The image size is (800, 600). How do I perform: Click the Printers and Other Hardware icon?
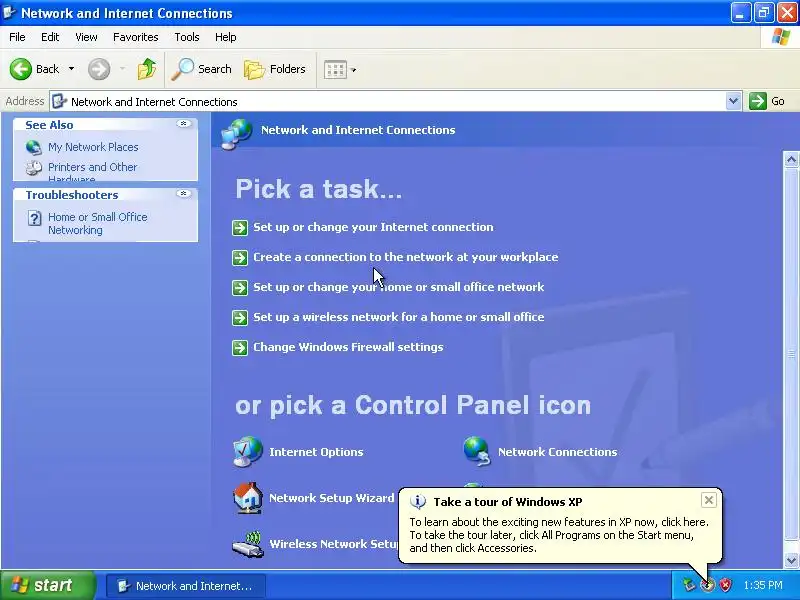34,168
